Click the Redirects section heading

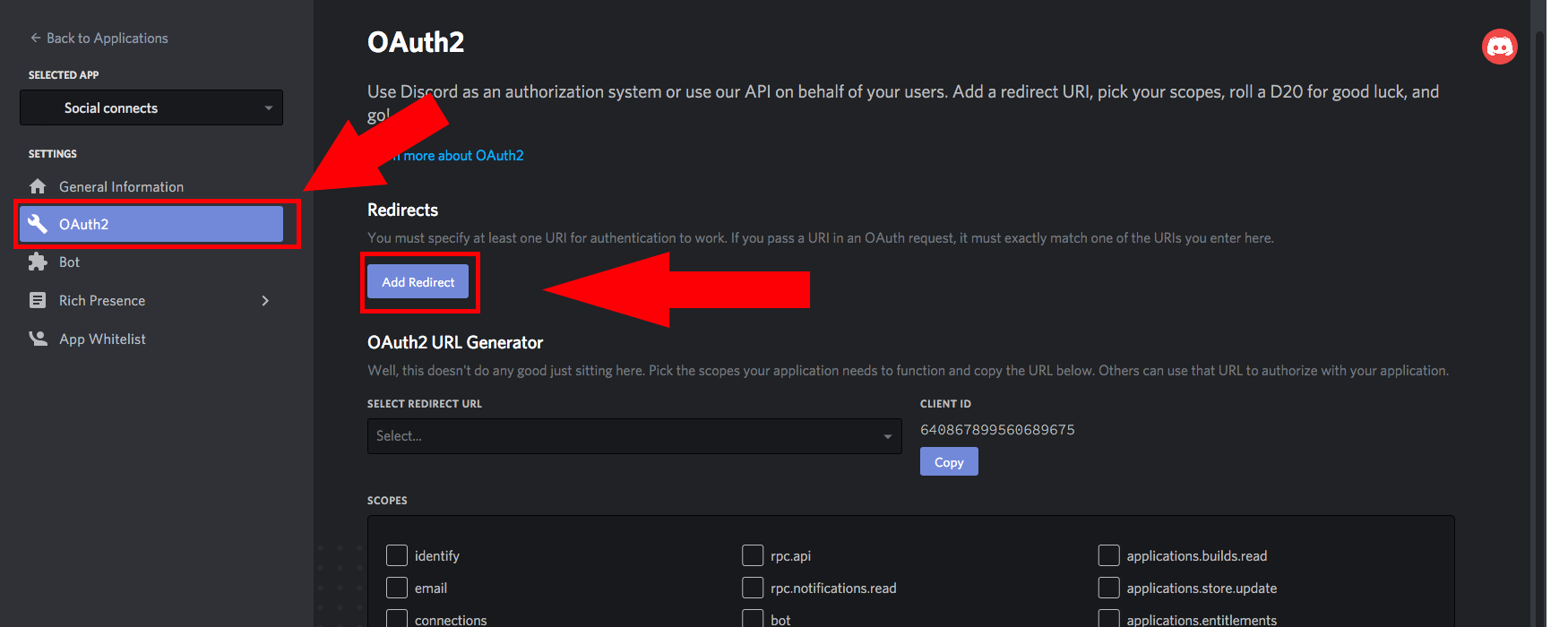pos(402,210)
